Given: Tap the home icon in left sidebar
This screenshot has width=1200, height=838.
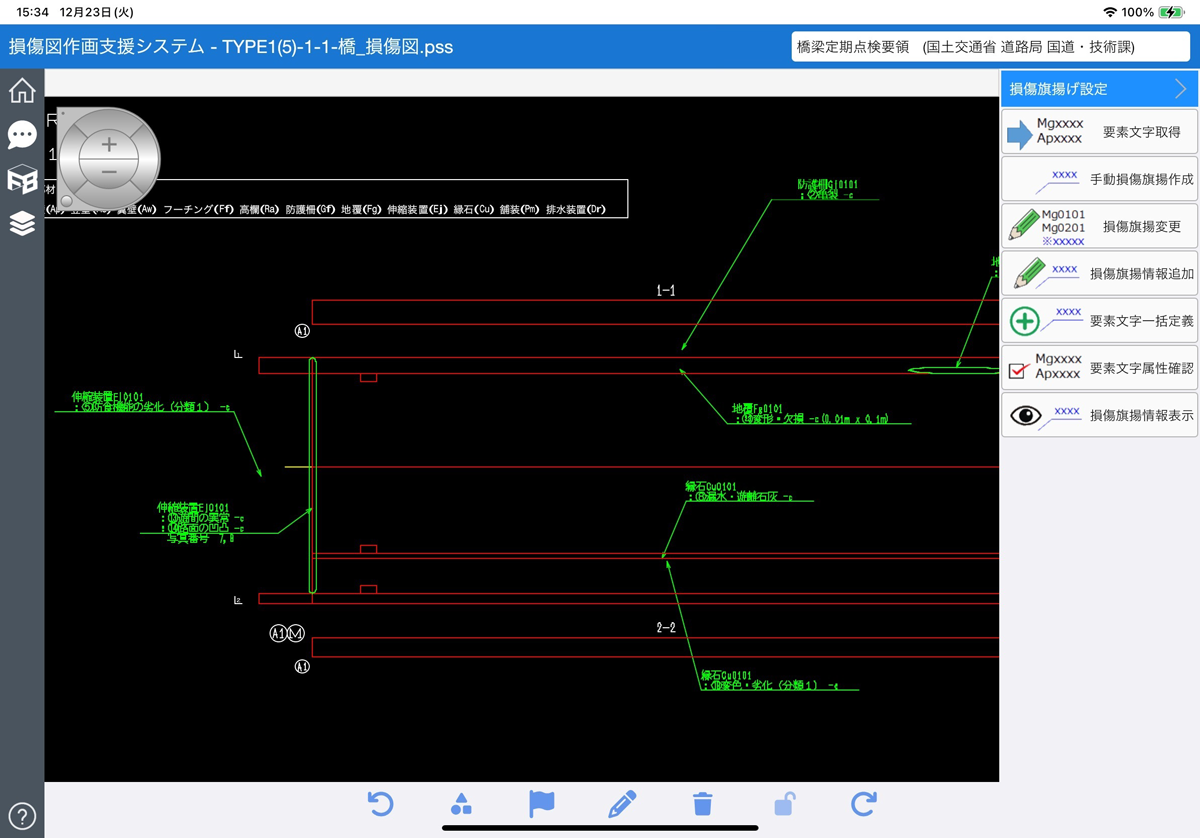Looking at the screenshot, I should point(22,90).
